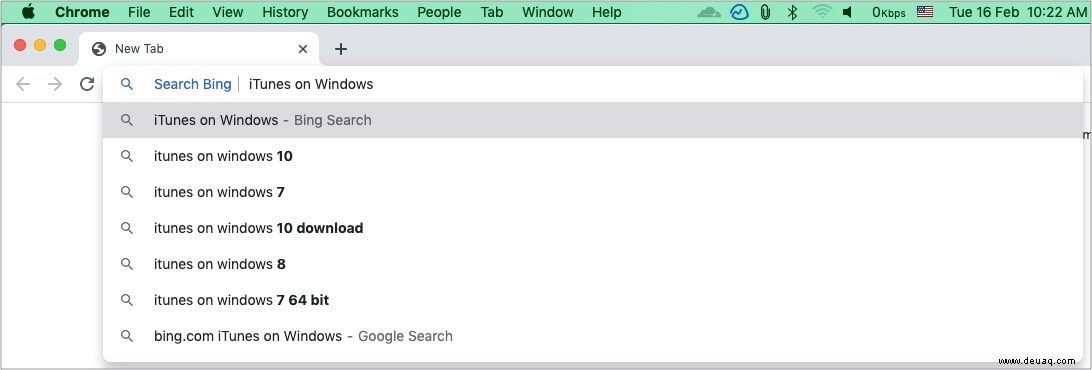
Task: Select suggestion itunes on windows 8
Action: point(593,264)
